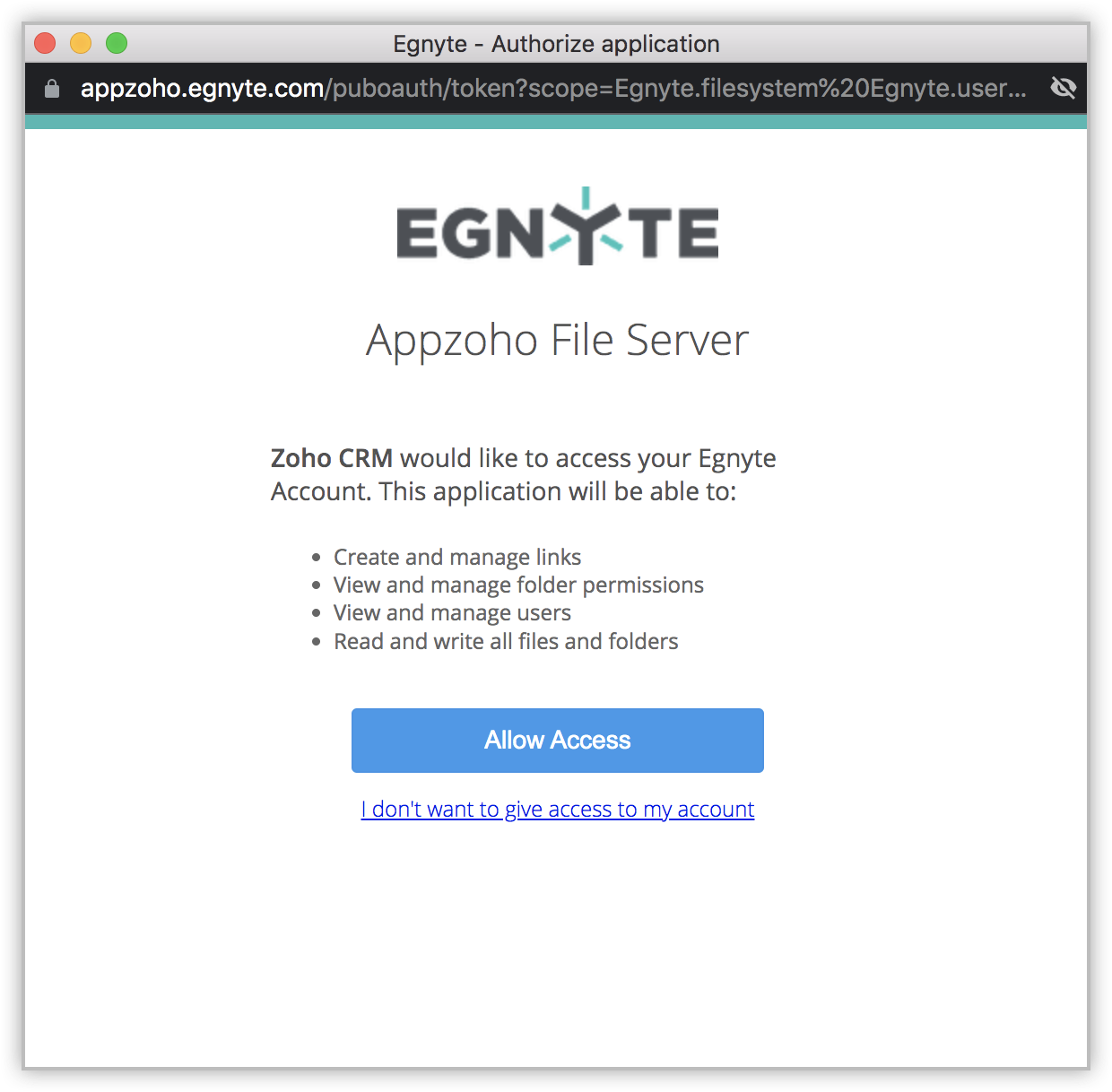Click "View and manage folder permissions" item
The image size is (1112, 1092).
[518, 585]
